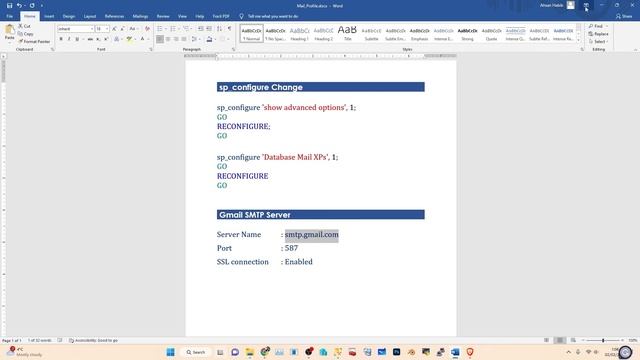
Task: Apply superscript formatting
Action: coord(106,39)
